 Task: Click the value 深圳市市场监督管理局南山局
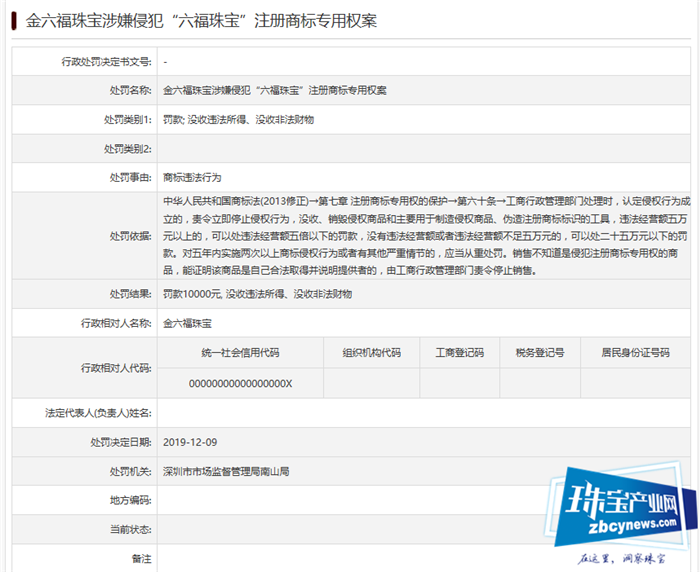pyautogui.click(x=226, y=471)
